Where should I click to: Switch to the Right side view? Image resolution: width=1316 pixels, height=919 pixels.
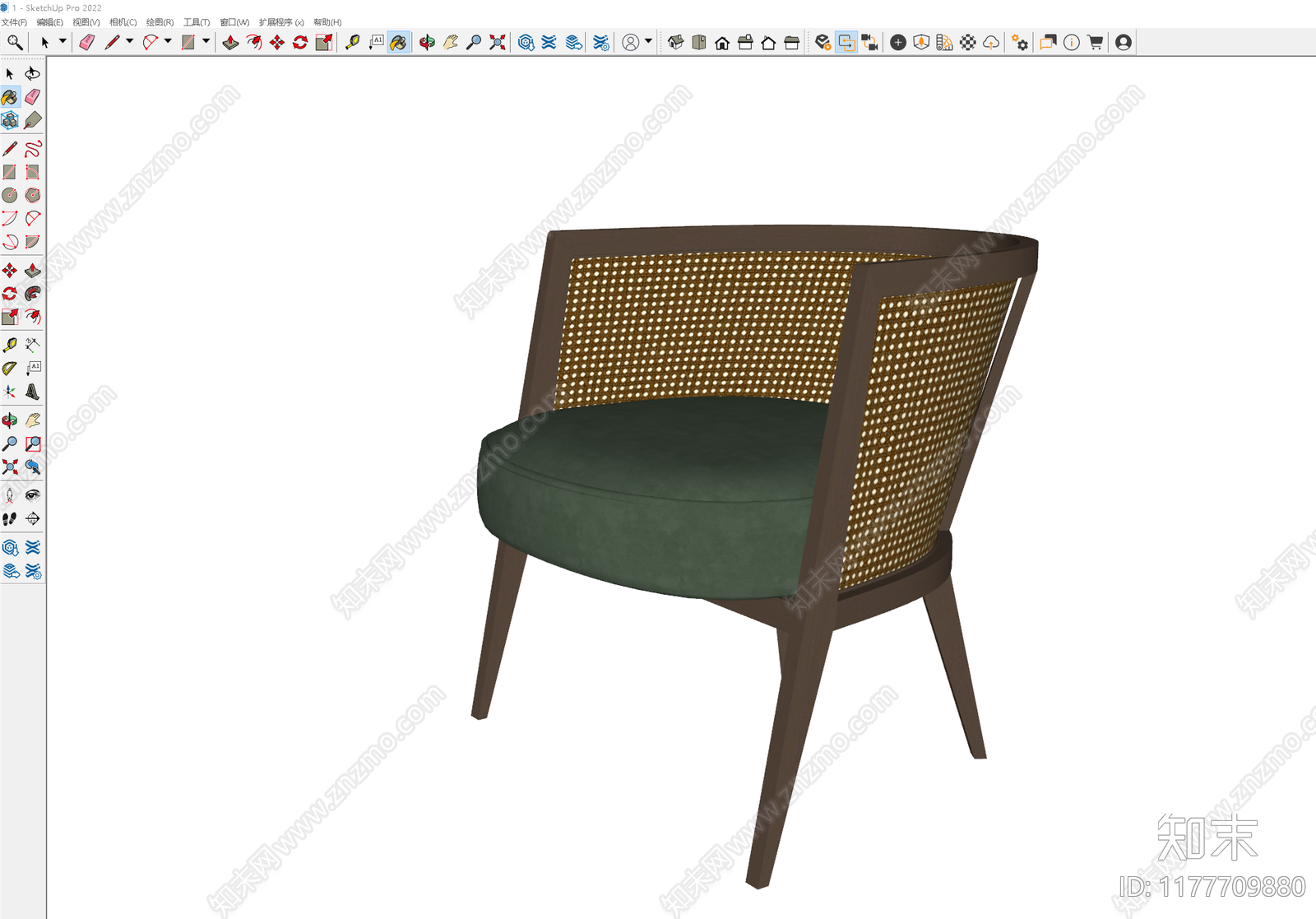745,42
